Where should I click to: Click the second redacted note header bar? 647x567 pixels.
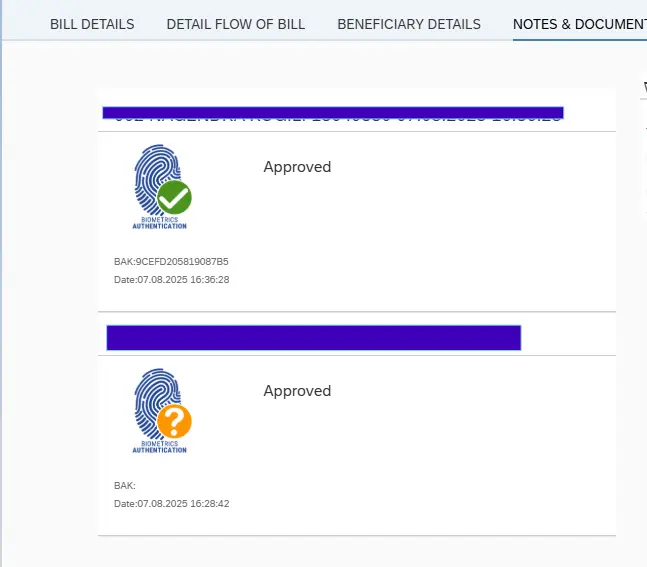tap(314, 338)
